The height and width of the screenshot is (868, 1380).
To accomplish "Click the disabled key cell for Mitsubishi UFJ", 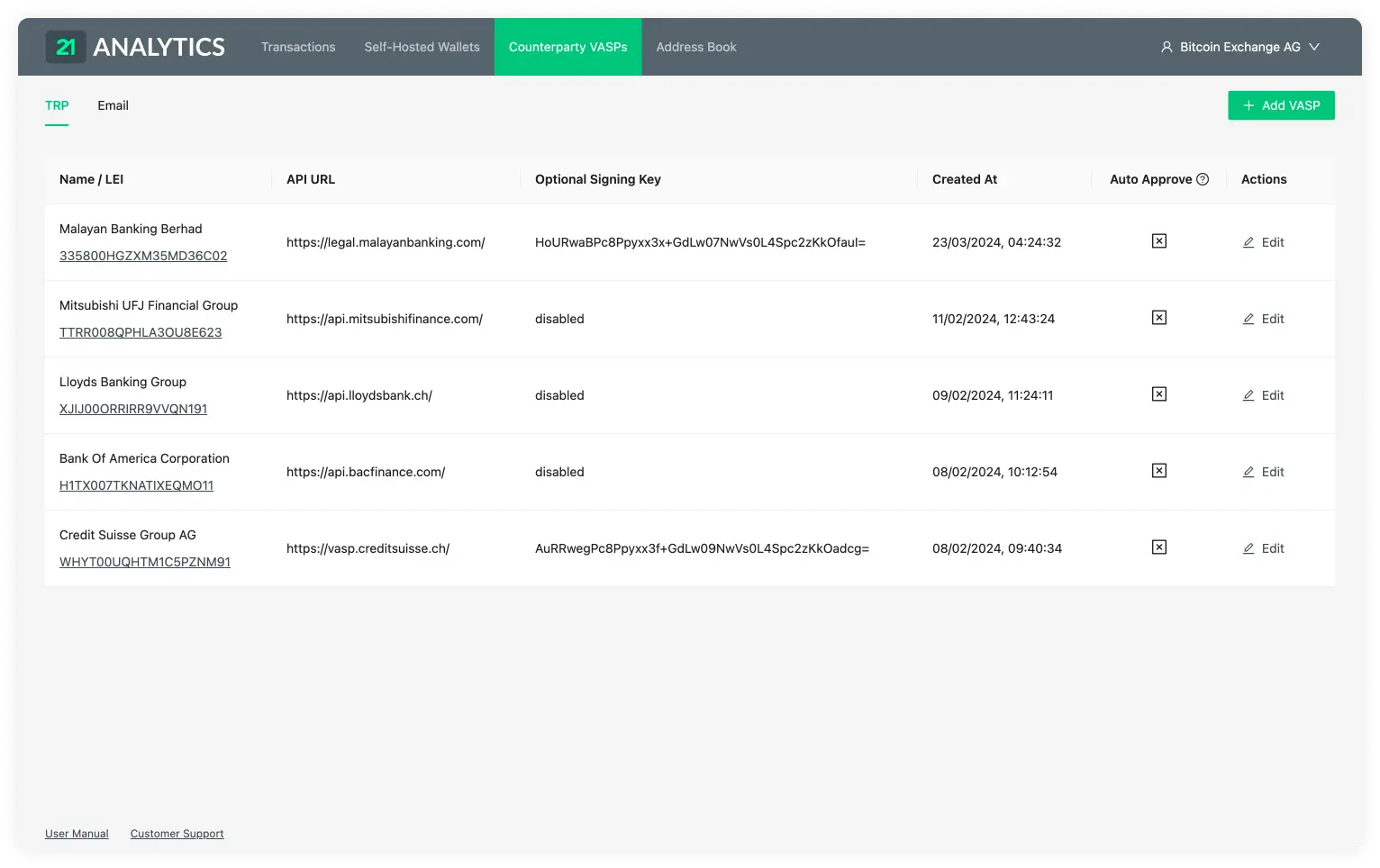I will pyautogui.click(x=559, y=319).
